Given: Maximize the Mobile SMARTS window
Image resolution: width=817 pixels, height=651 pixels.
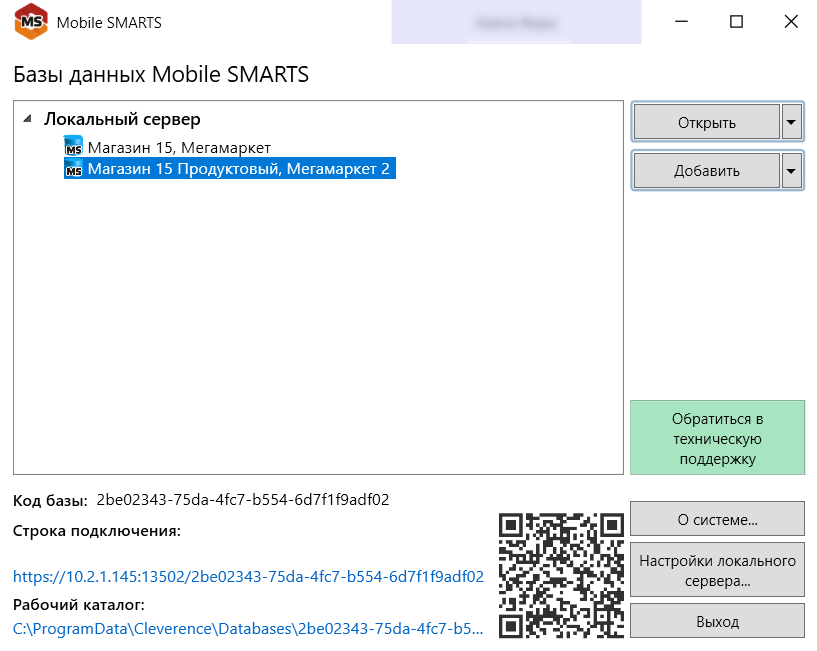Looking at the screenshot, I should (x=736, y=22).
